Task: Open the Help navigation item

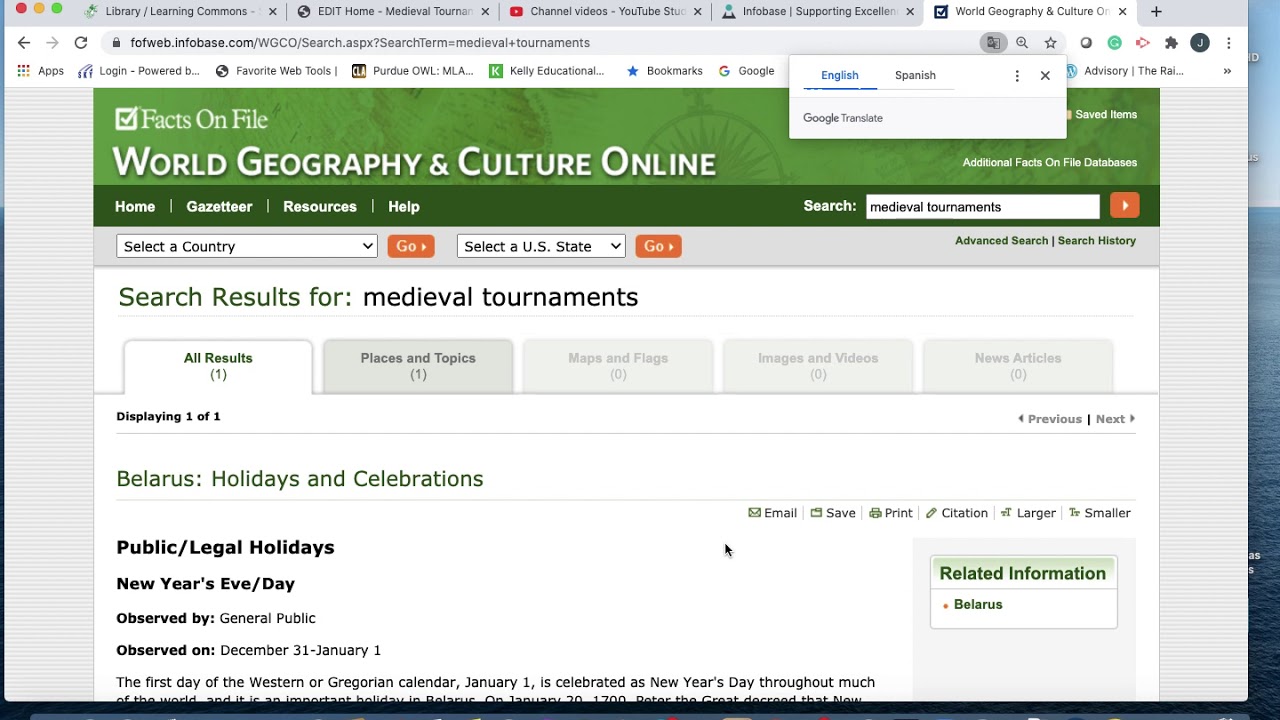Action: tap(404, 206)
